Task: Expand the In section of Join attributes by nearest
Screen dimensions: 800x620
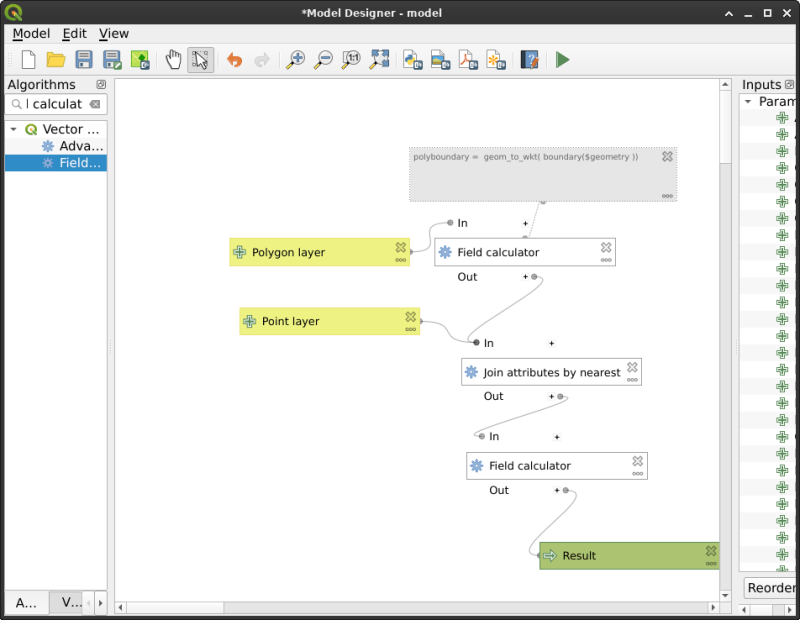Action: [552, 343]
